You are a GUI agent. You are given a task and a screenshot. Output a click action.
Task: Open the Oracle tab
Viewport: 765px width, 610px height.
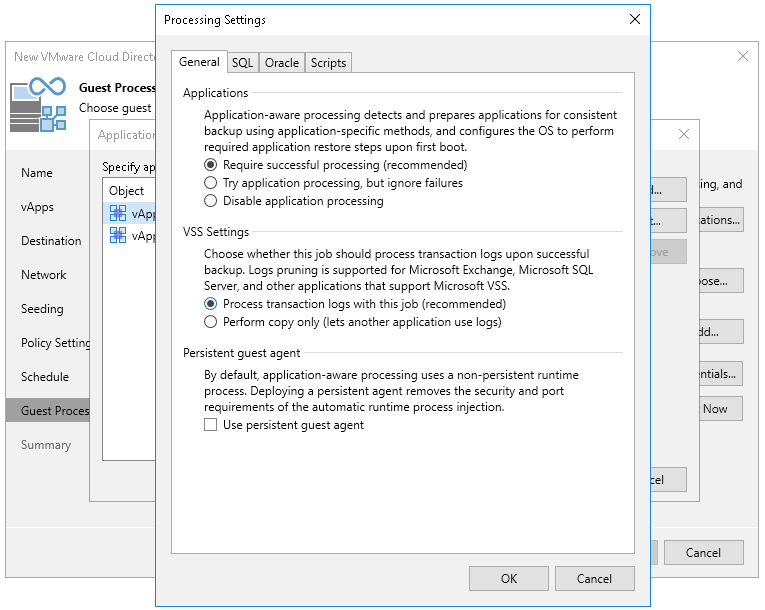282,63
